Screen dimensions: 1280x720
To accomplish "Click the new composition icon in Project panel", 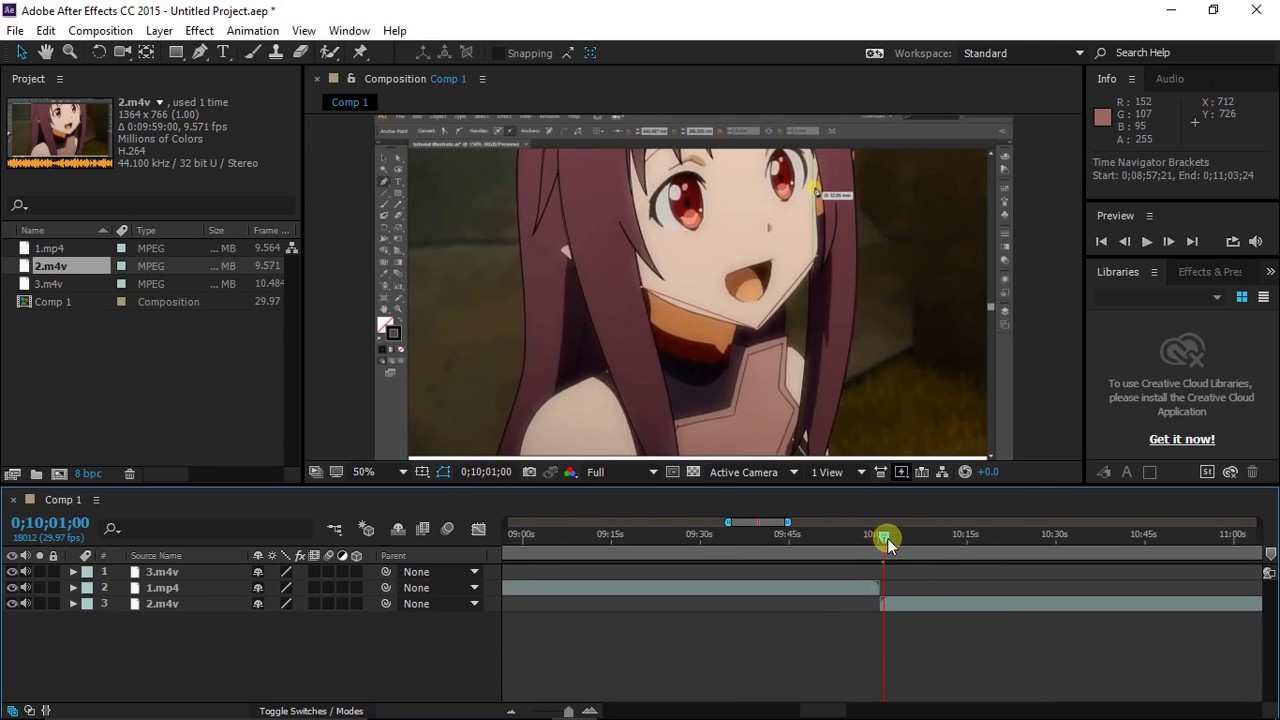I will 59,474.
